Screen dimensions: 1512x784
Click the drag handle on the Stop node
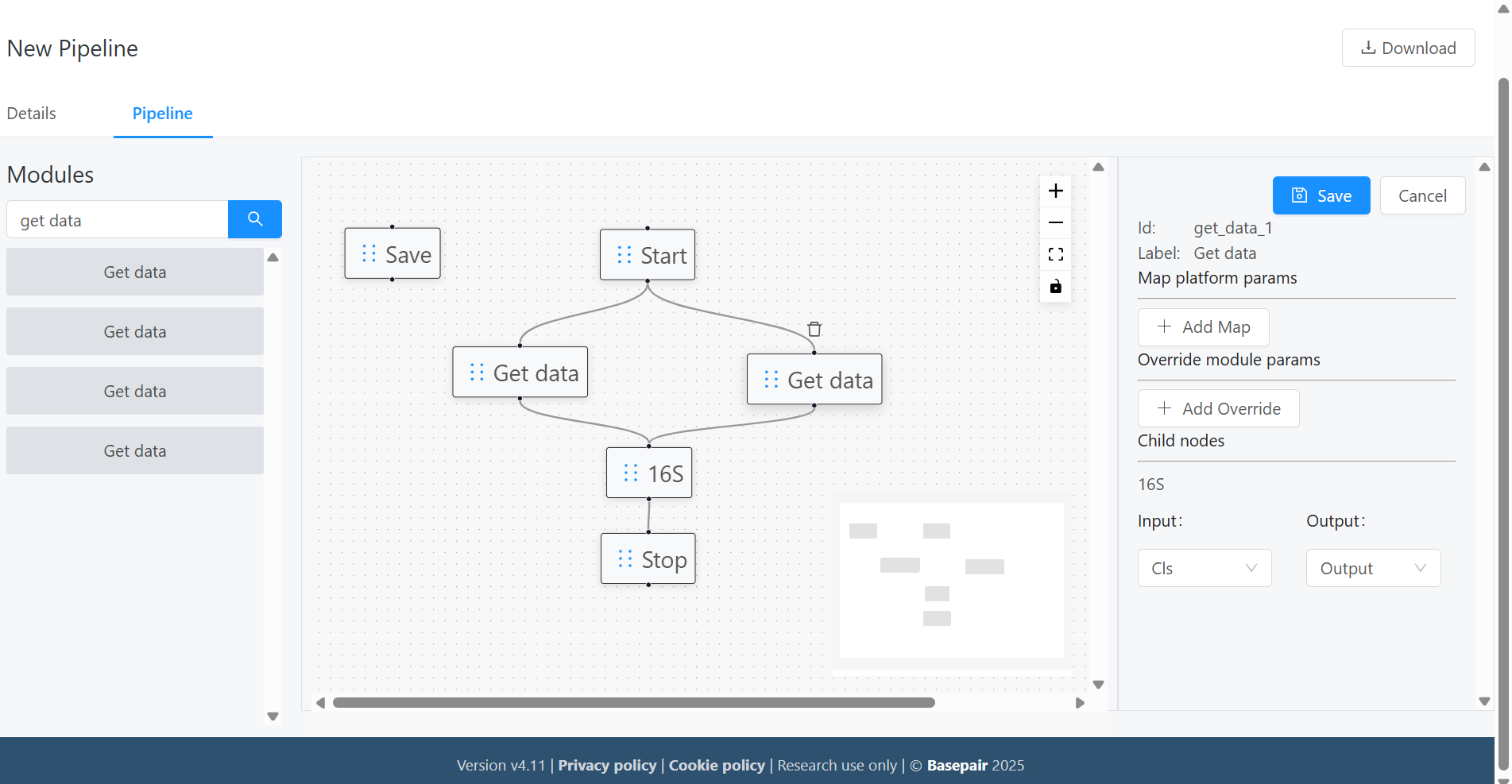[x=624, y=558]
